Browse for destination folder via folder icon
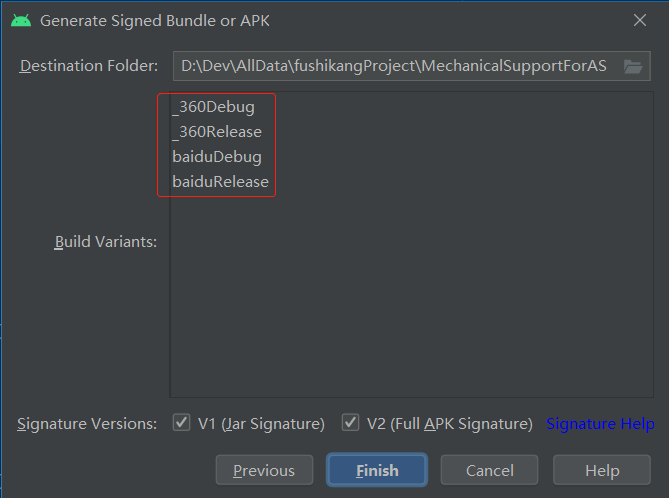Viewport: 669px width, 498px height. click(x=632, y=67)
